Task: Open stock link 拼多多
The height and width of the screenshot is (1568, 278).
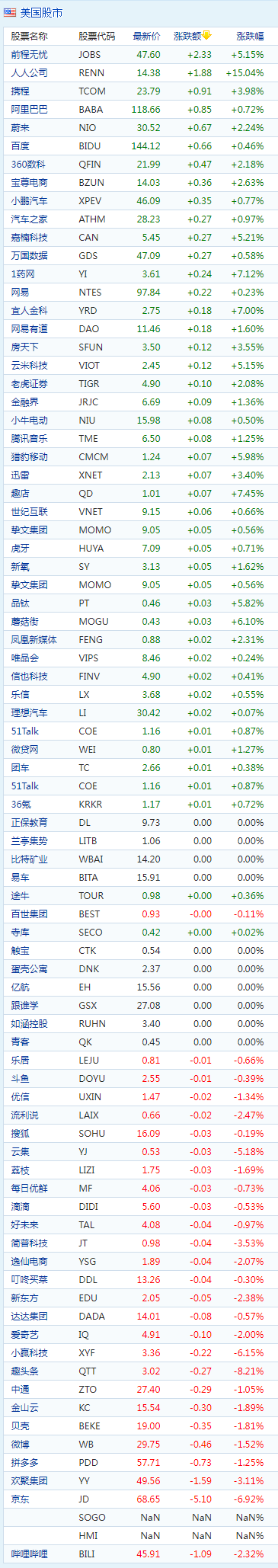Action: [x=24, y=1462]
